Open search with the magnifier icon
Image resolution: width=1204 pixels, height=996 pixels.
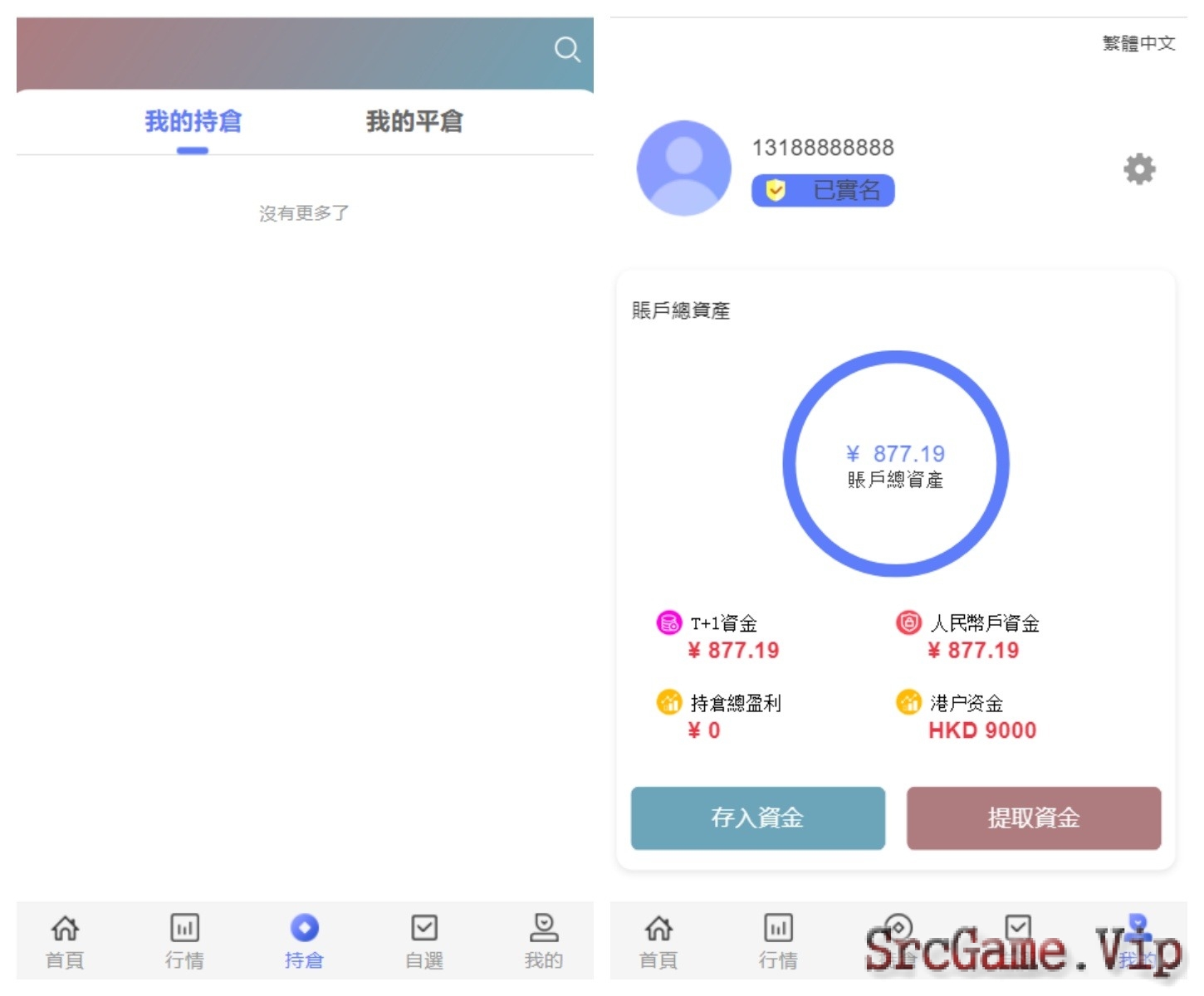[x=567, y=50]
